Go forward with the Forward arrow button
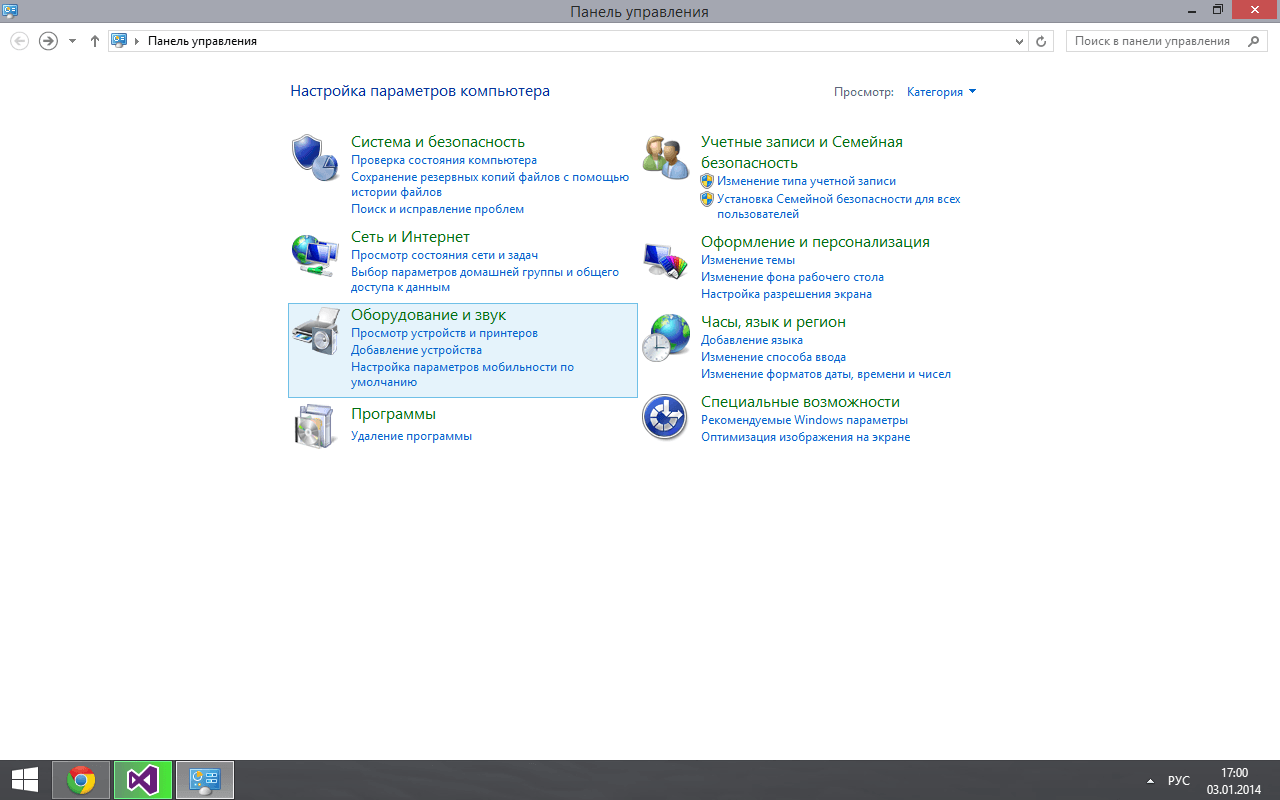The image size is (1280, 800). tap(47, 41)
